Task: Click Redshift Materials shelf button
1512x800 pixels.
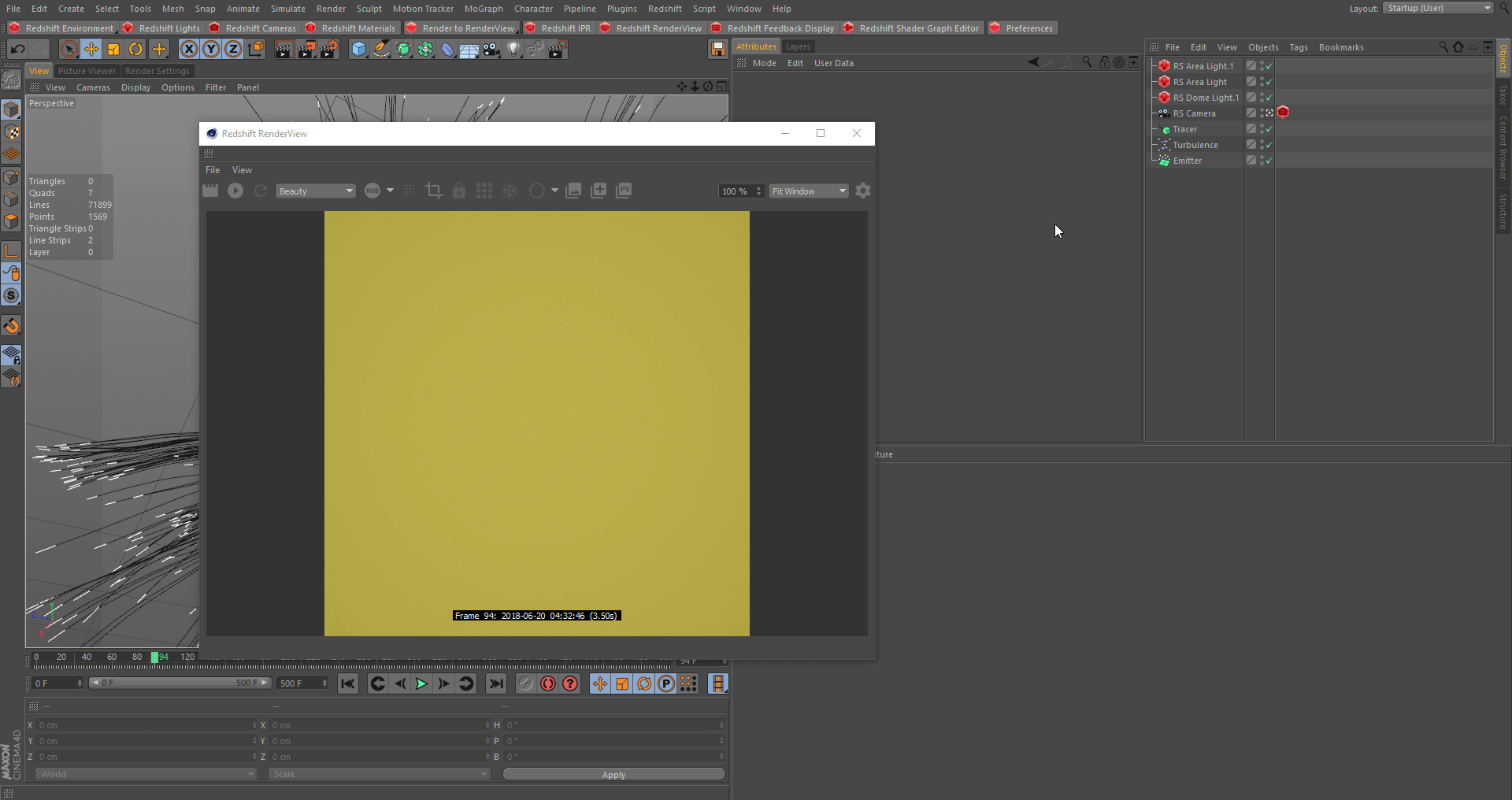Action: point(350,28)
